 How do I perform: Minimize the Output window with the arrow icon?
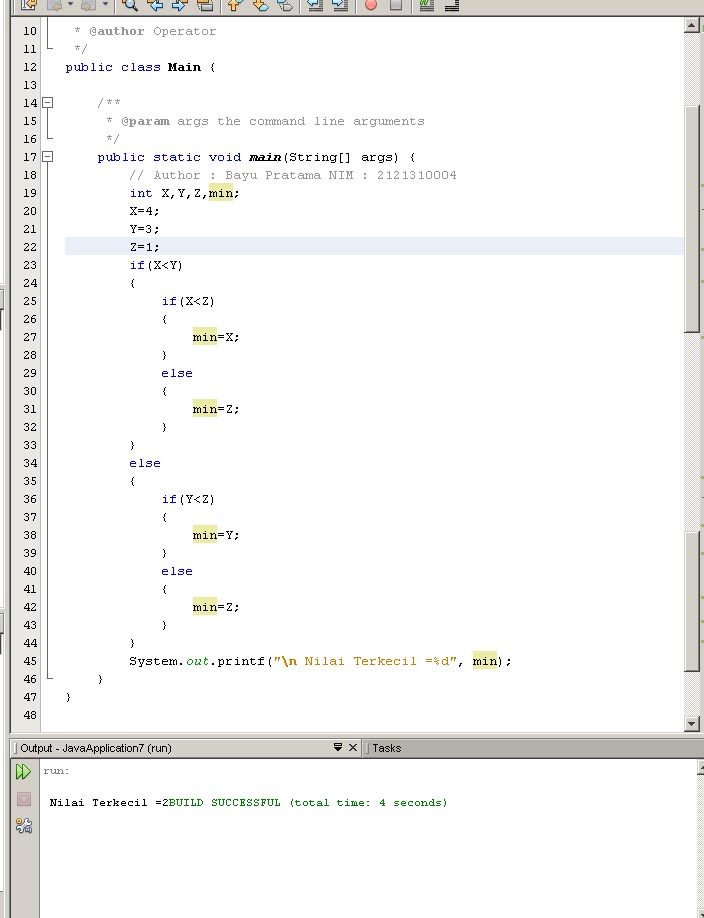coord(338,747)
